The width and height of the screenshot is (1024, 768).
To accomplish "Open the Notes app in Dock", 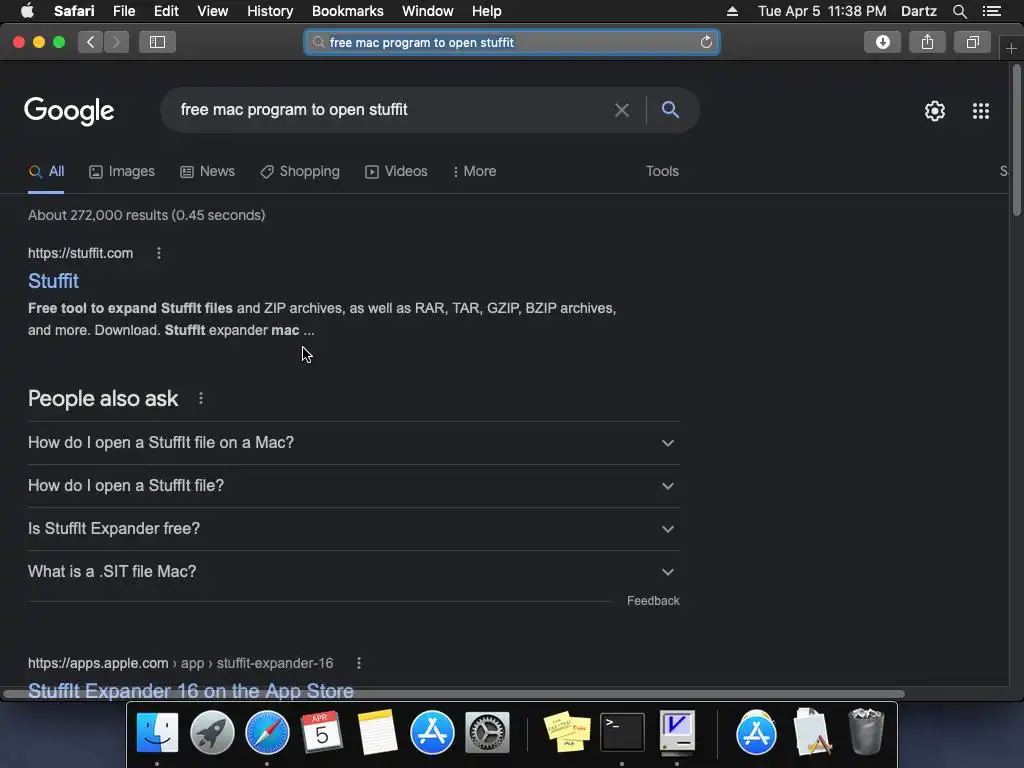I will pyautogui.click(x=377, y=732).
